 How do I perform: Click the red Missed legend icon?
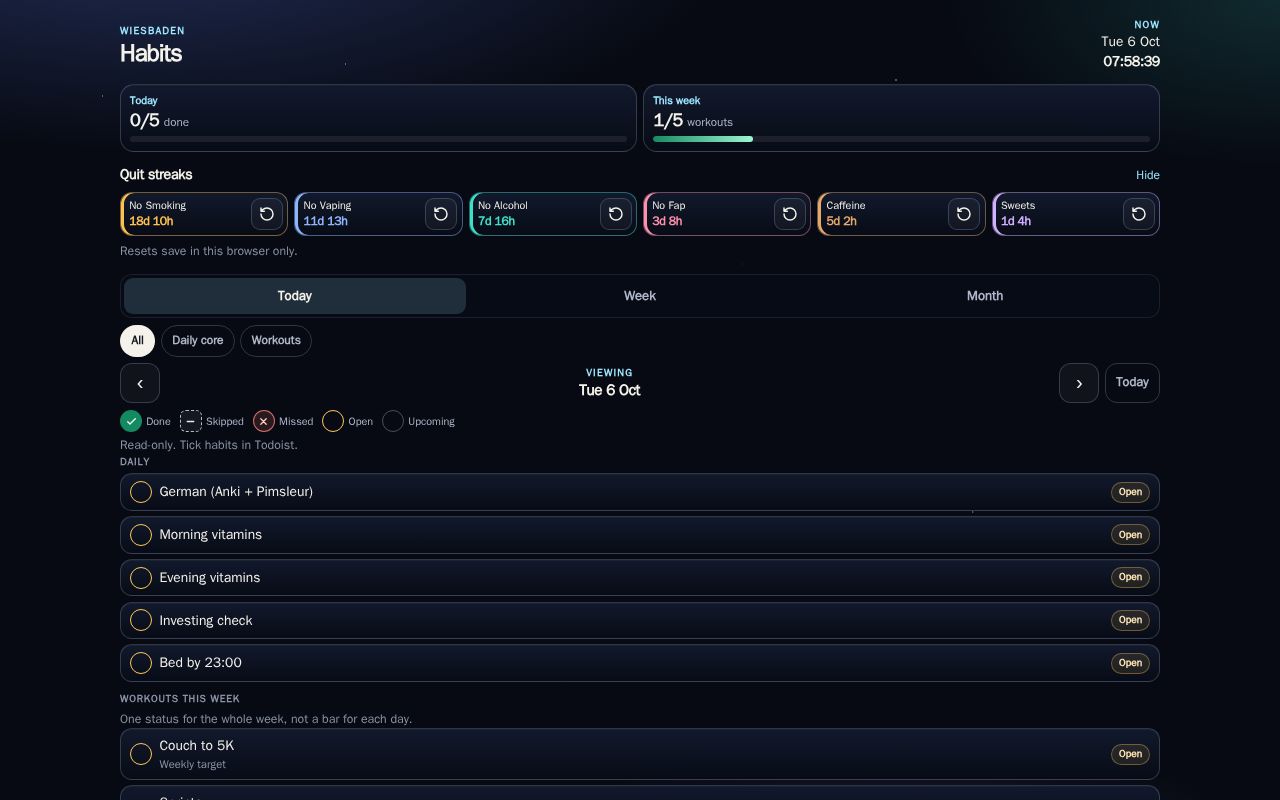click(264, 421)
